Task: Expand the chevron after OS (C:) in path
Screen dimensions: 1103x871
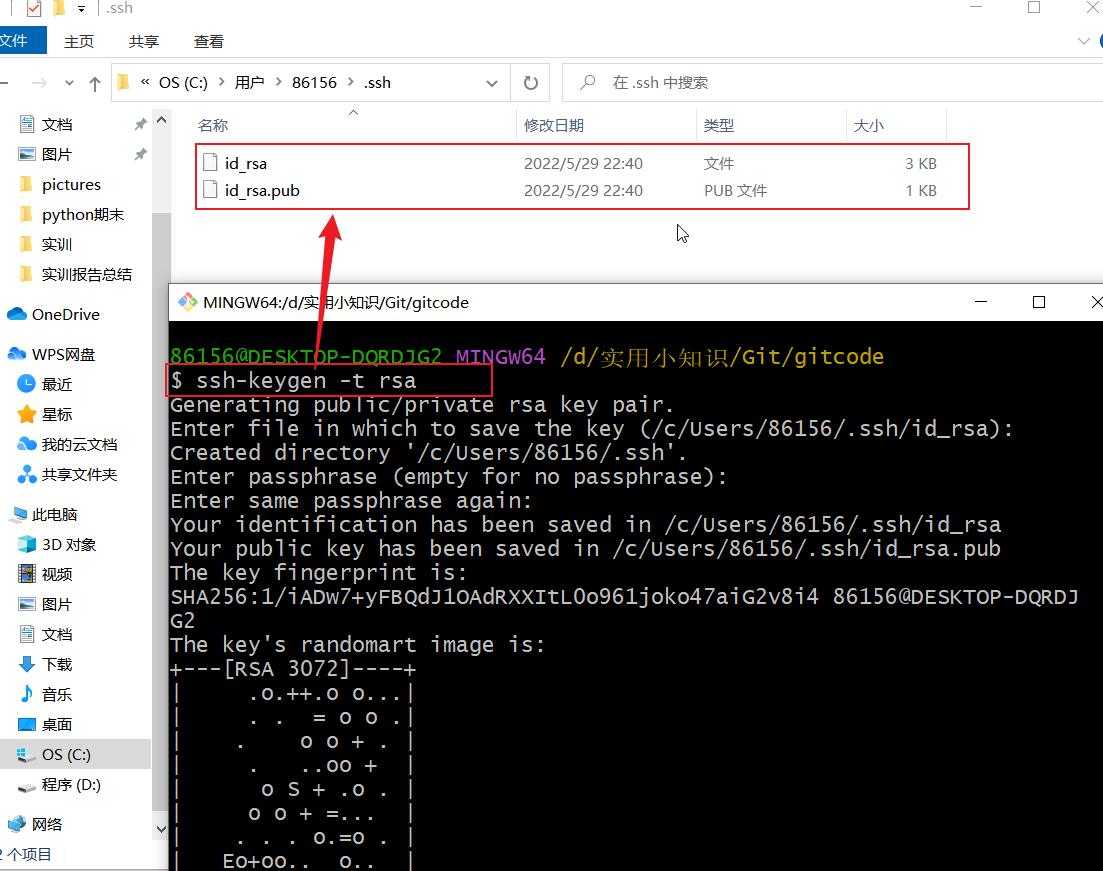Action: coord(222,82)
